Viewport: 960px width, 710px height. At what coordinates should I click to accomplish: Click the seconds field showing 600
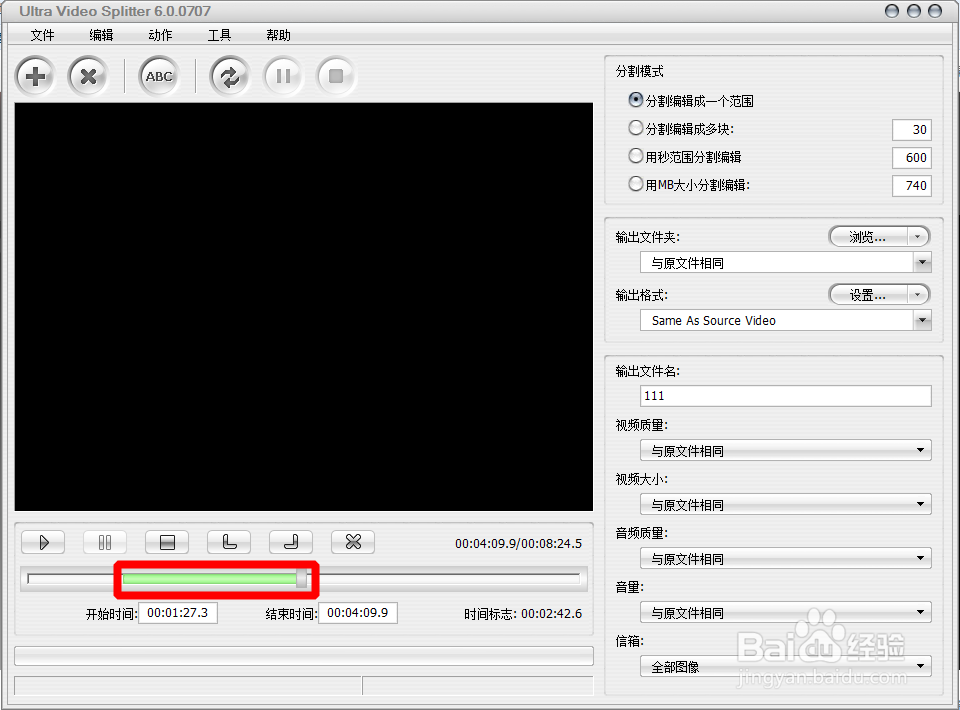912,158
